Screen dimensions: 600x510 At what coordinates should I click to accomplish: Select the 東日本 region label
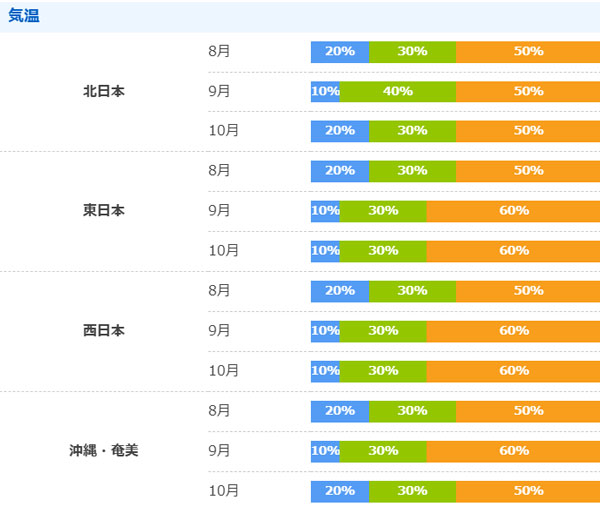[104, 210]
